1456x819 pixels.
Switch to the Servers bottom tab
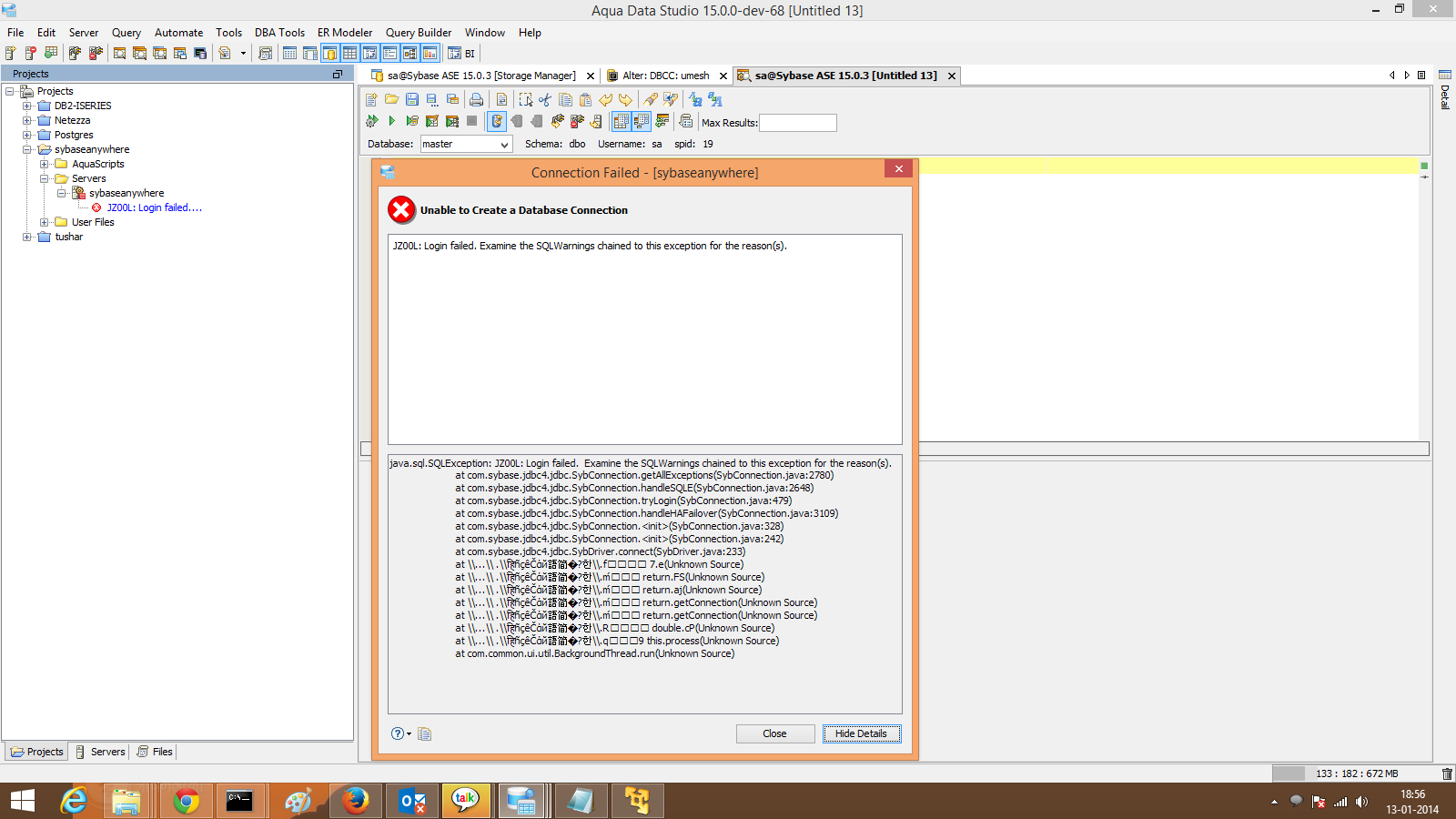click(x=100, y=752)
